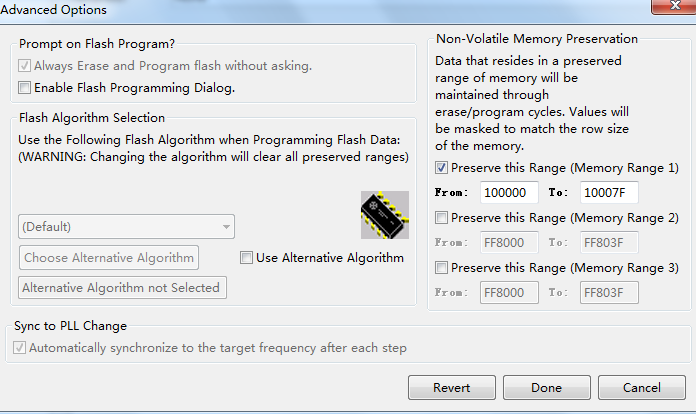Close the Advanced Options dialog

664,7
